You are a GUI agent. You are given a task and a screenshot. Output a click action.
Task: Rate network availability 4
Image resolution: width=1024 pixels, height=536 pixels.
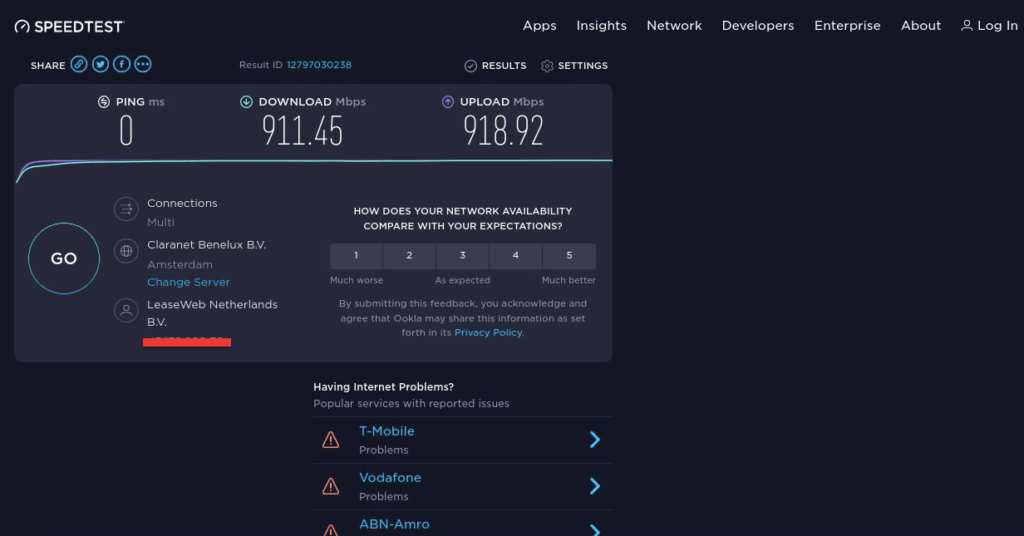point(515,256)
